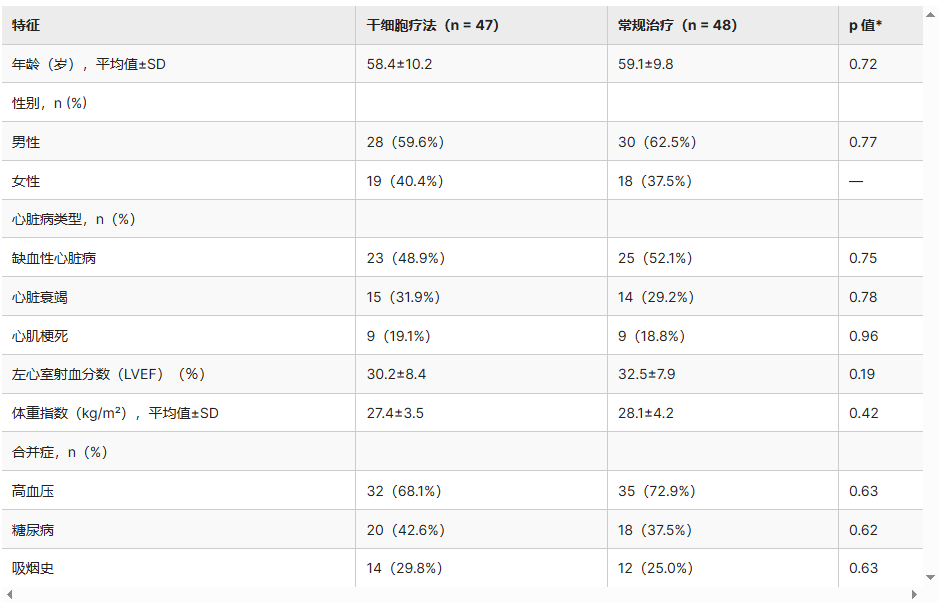Click the 0.96 p-value in 心肌梗死 row
The height and width of the screenshot is (613, 940).
click(x=862, y=336)
